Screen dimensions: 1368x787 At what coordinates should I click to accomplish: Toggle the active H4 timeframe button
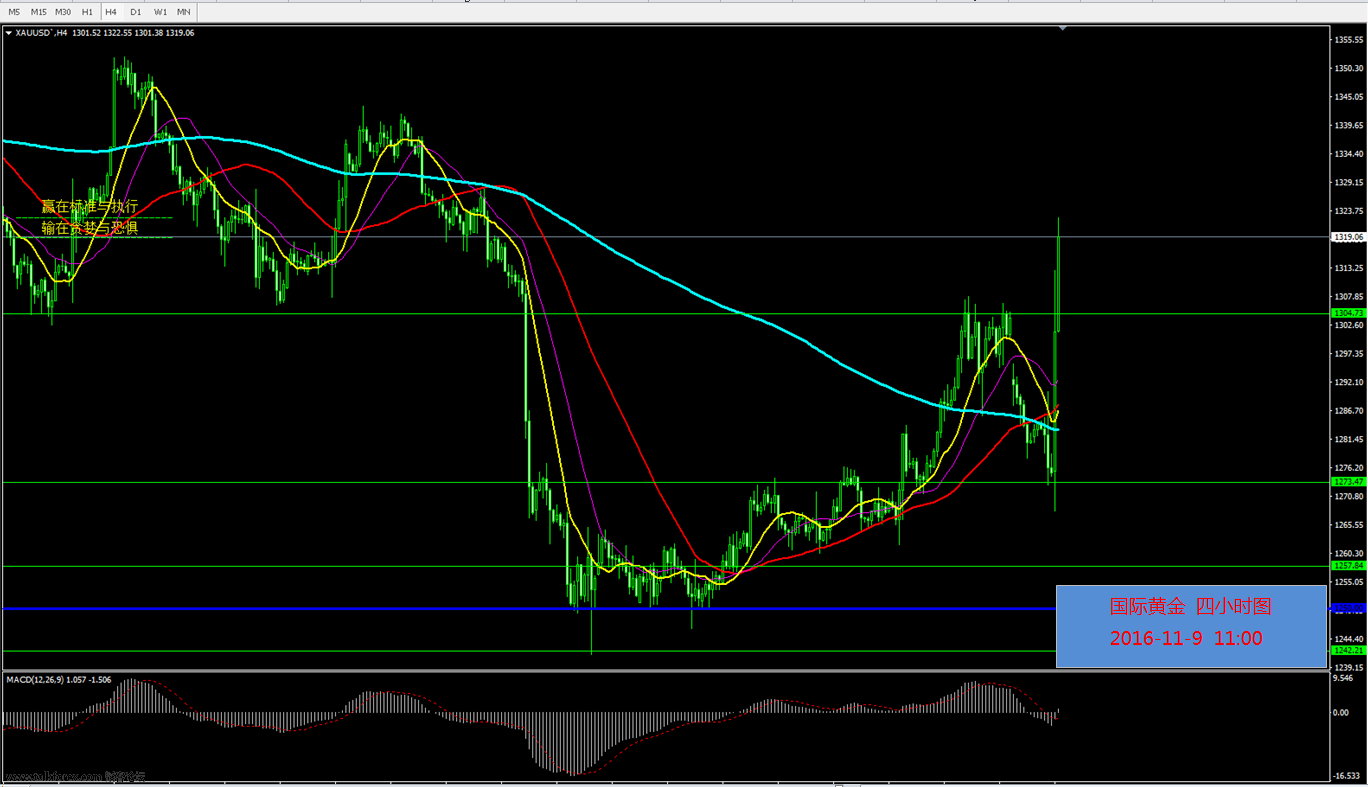(110, 12)
